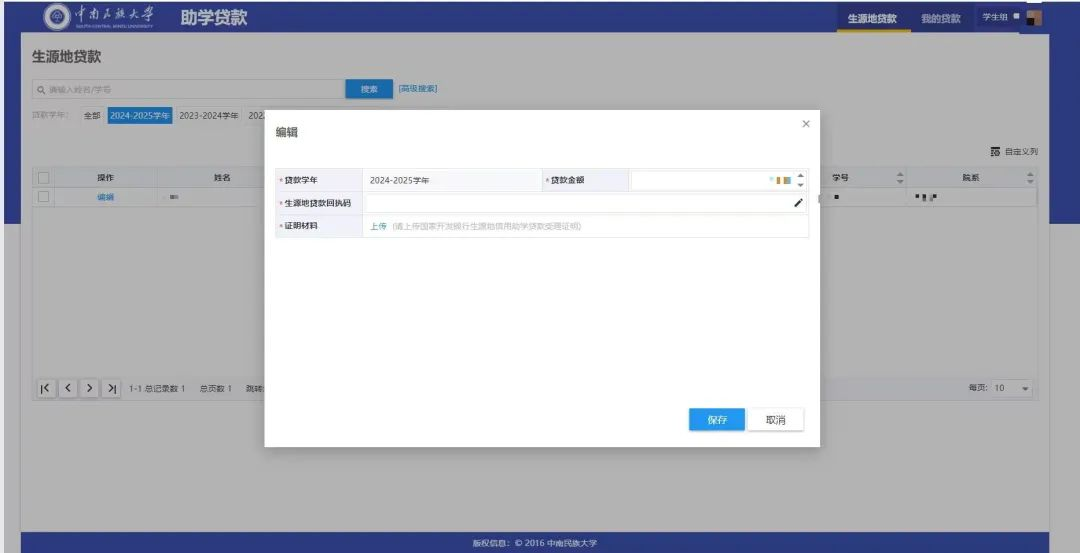
Task: Close the 编辑 dialog with X
Action: pos(806,124)
